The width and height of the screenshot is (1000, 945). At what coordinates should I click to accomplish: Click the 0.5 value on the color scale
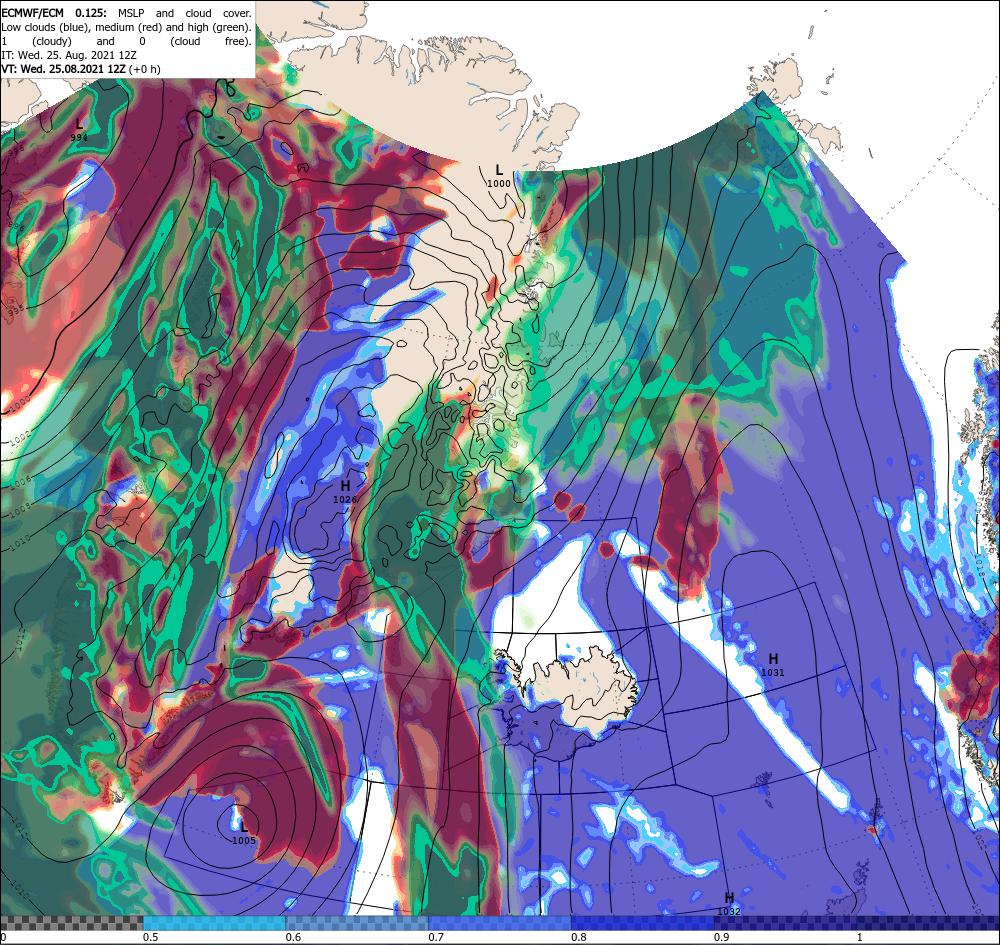click(151, 937)
